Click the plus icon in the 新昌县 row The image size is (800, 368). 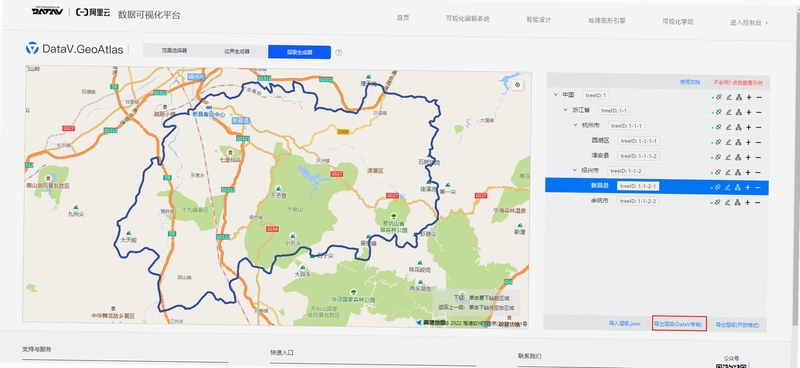[x=748, y=187]
